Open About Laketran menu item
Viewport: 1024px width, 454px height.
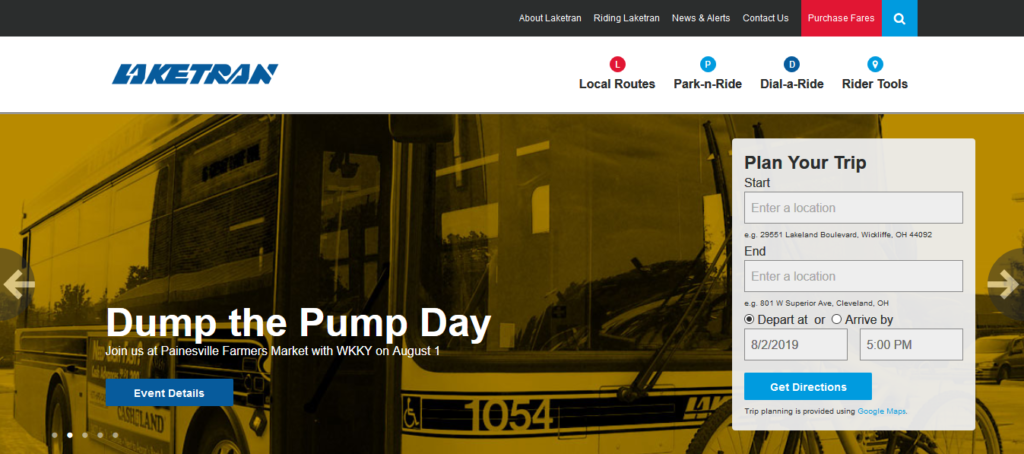[x=550, y=18]
